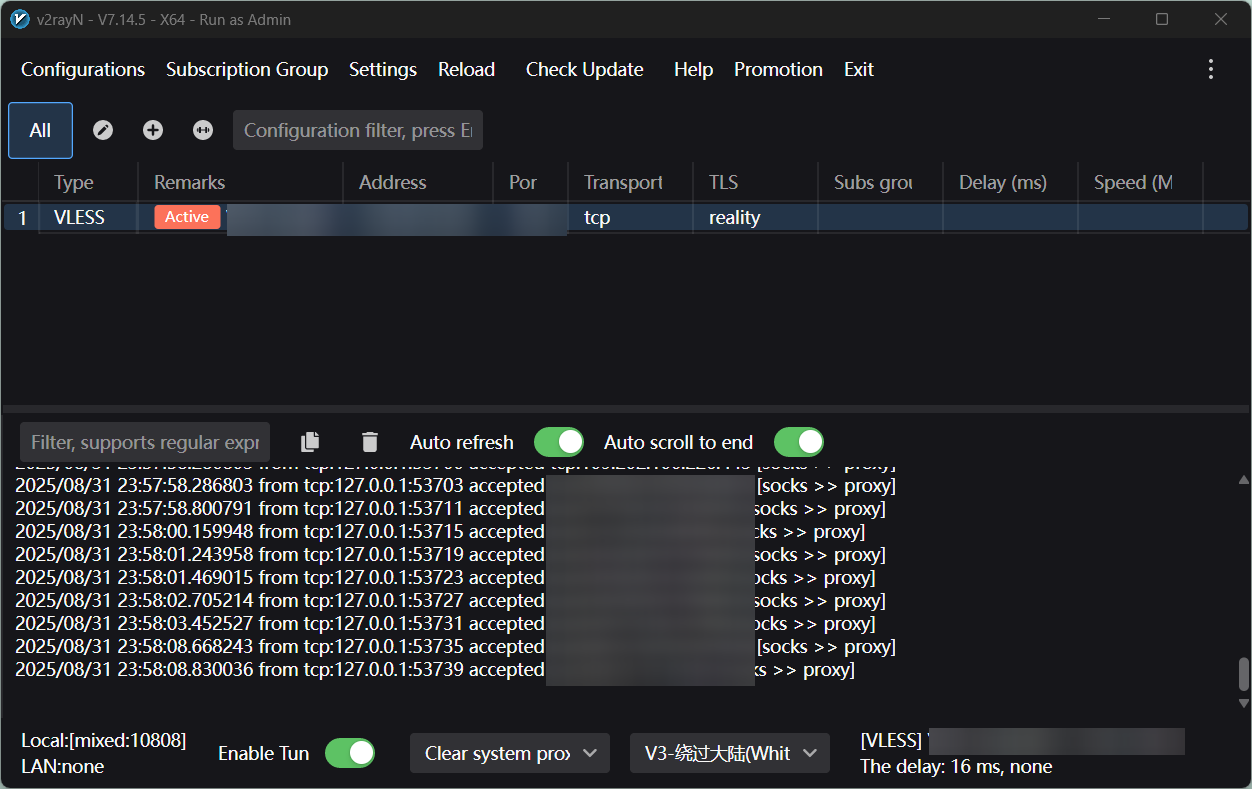The height and width of the screenshot is (789, 1252).
Task: Open the Configurations menu
Action: [83, 69]
